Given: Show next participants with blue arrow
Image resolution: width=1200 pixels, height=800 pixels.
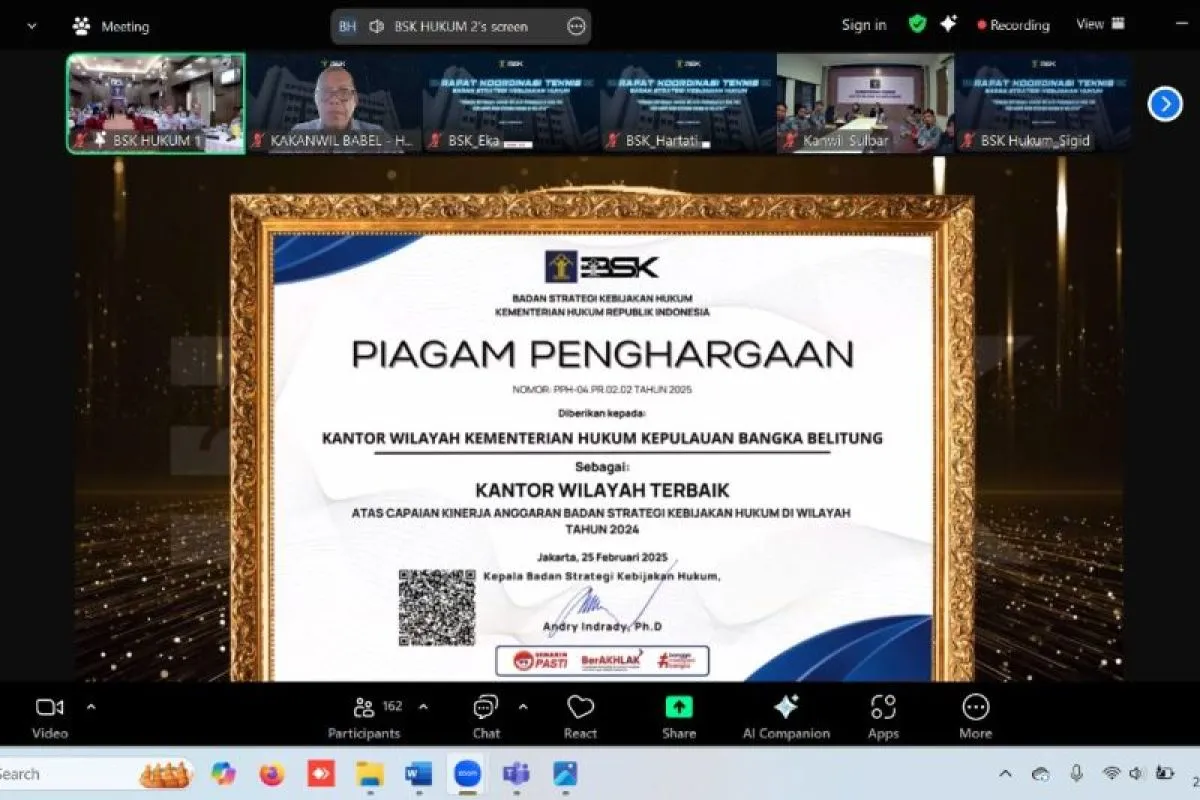Looking at the screenshot, I should pos(1164,104).
